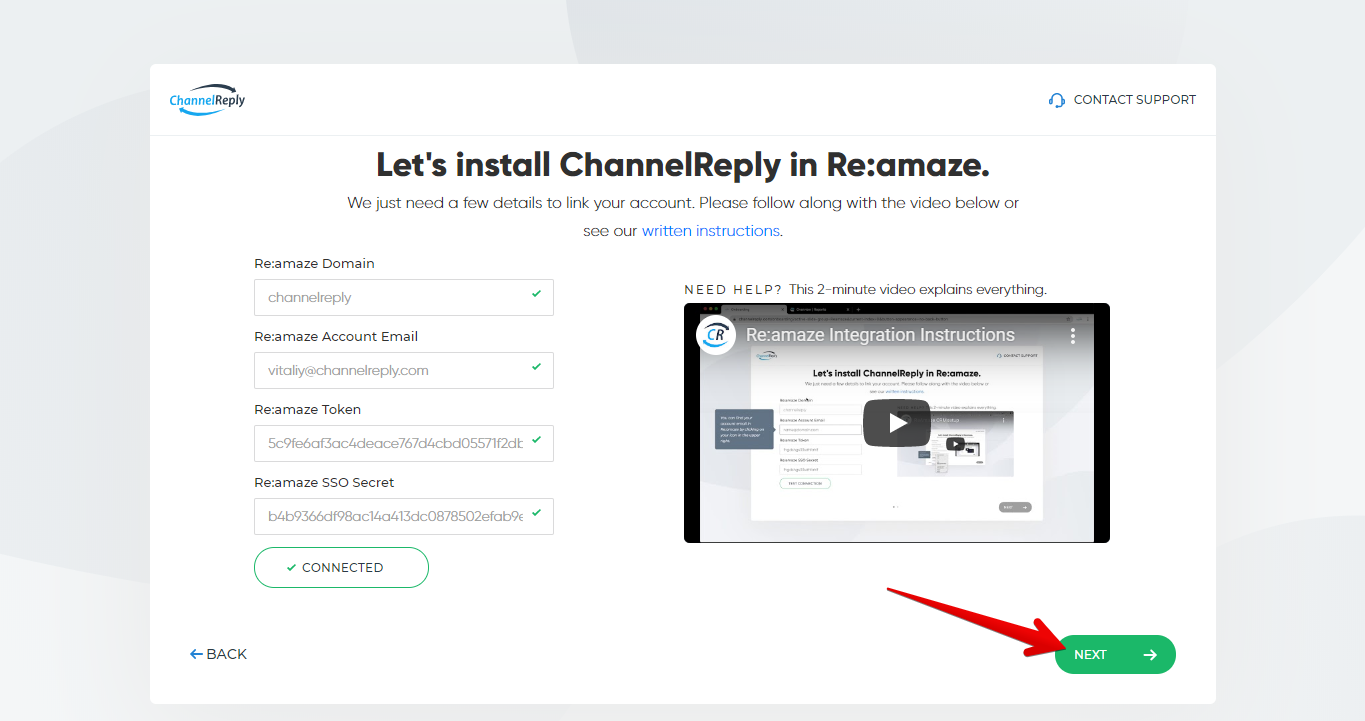
Task: Click the Re:amaze Account Email field
Action: click(x=404, y=370)
